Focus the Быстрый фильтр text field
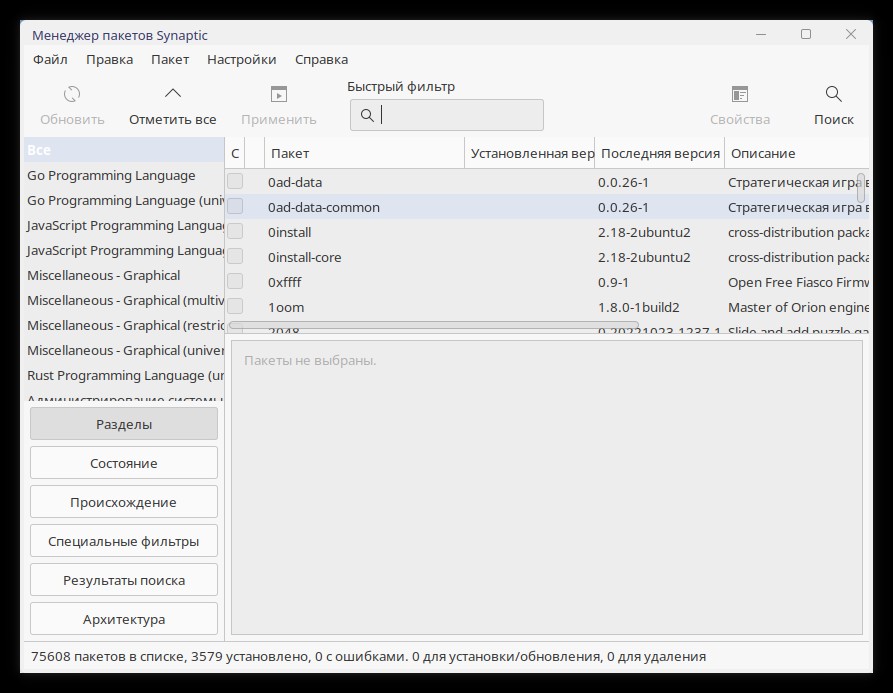Viewport: 893px width, 693px height. [446, 116]
